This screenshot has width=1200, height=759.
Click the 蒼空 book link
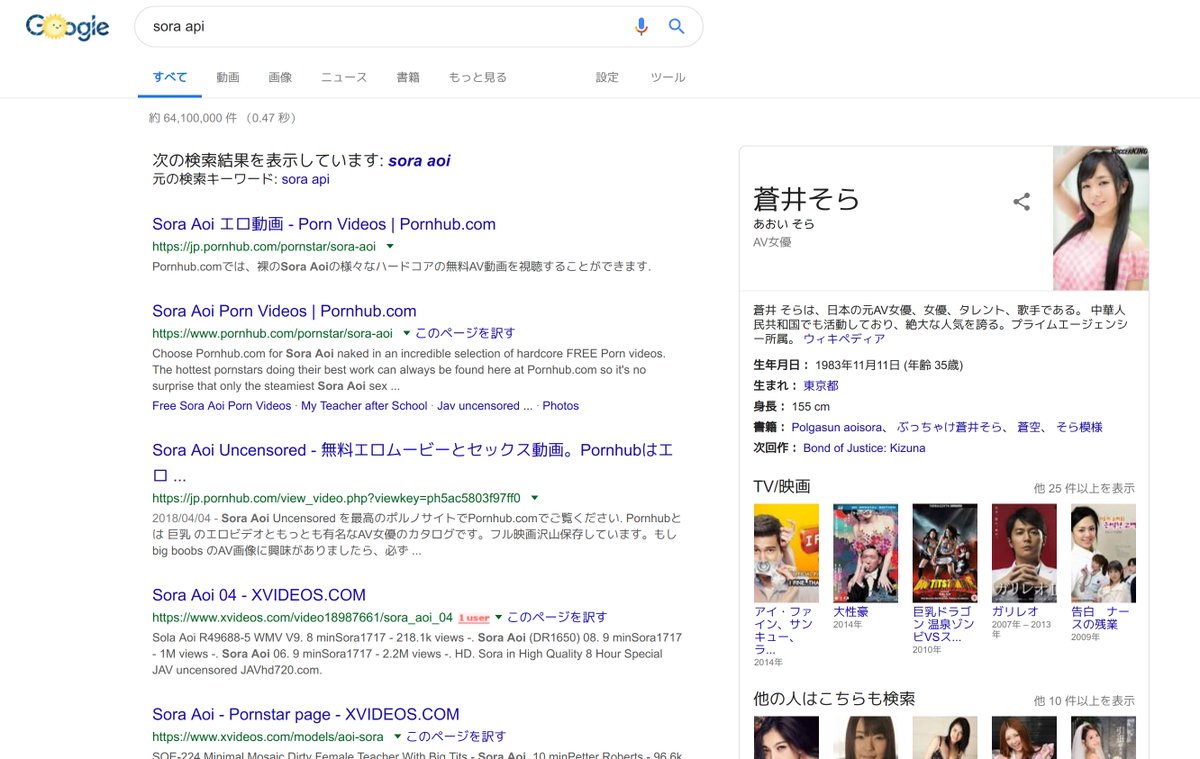point(1029,427)
